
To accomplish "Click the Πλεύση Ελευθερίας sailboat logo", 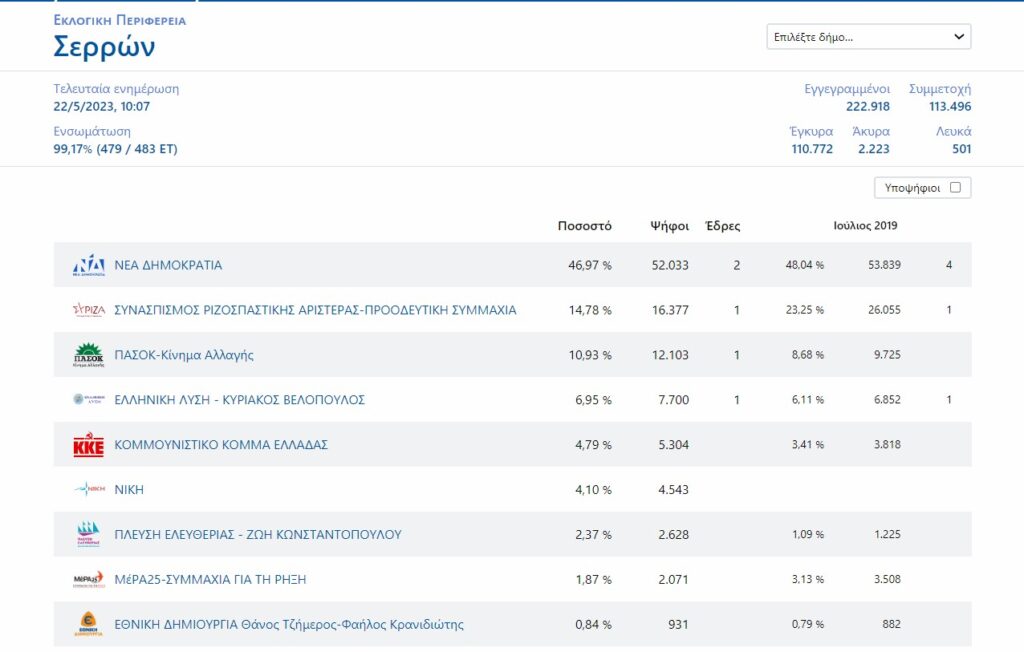I will coord(88,534).
